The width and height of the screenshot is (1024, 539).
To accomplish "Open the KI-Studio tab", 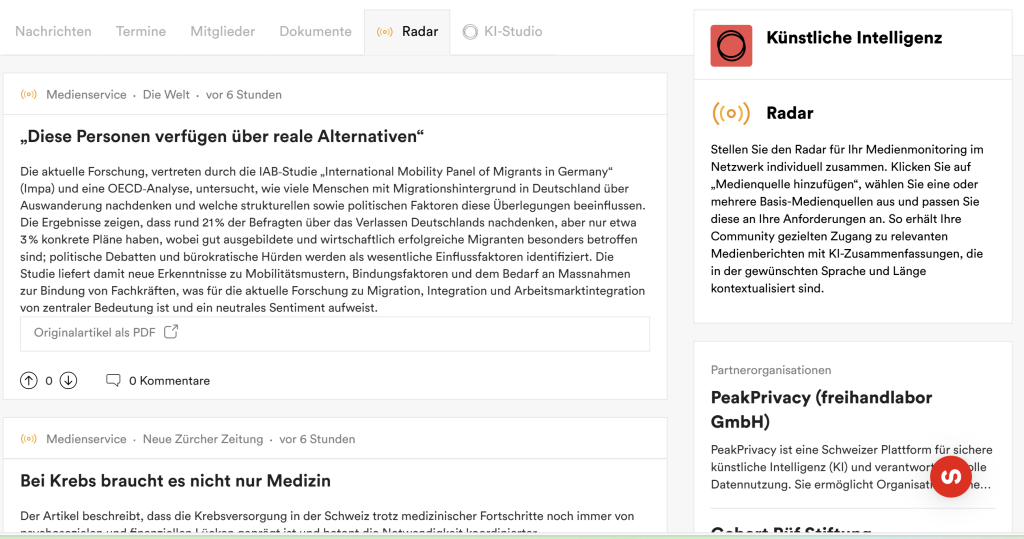I will (502, 31).
